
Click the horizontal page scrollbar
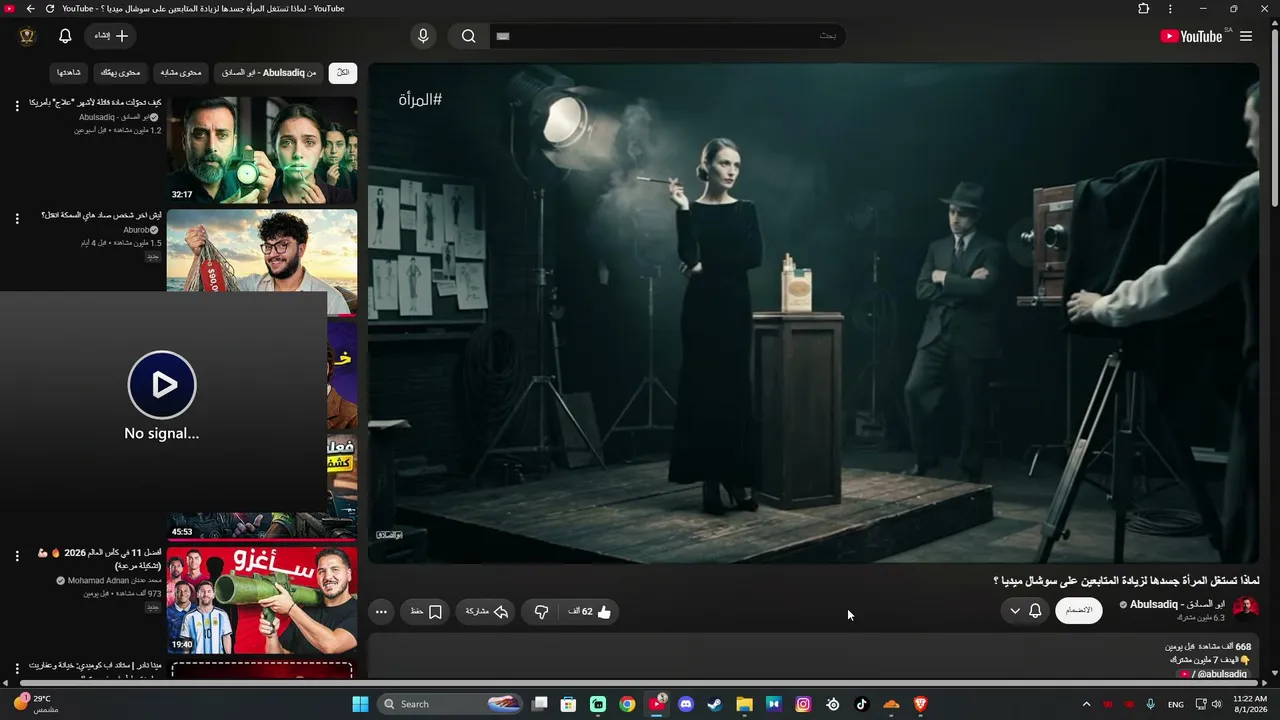click(x=640, y=684)
